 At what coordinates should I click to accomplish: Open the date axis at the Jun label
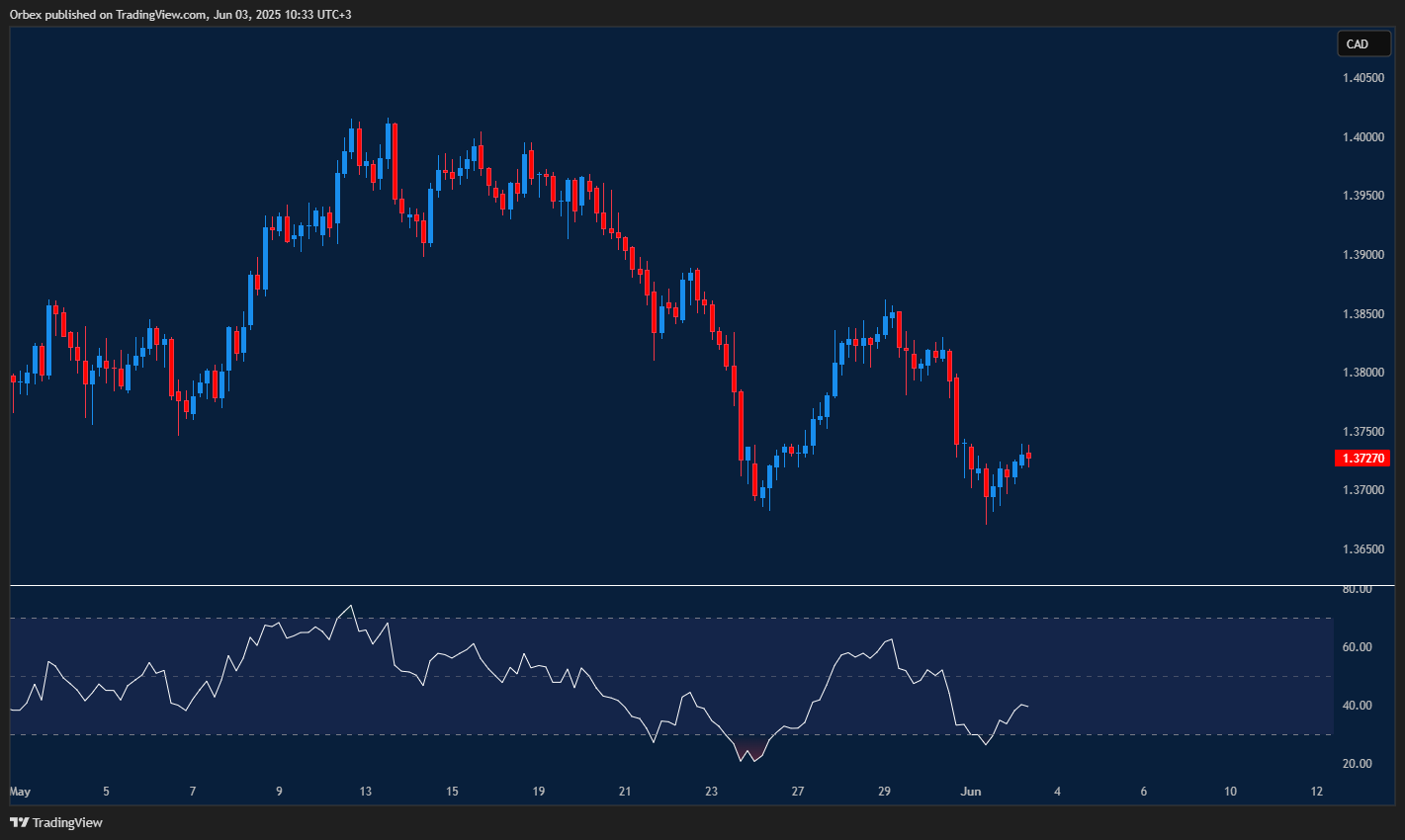click(x=970, y=792)
